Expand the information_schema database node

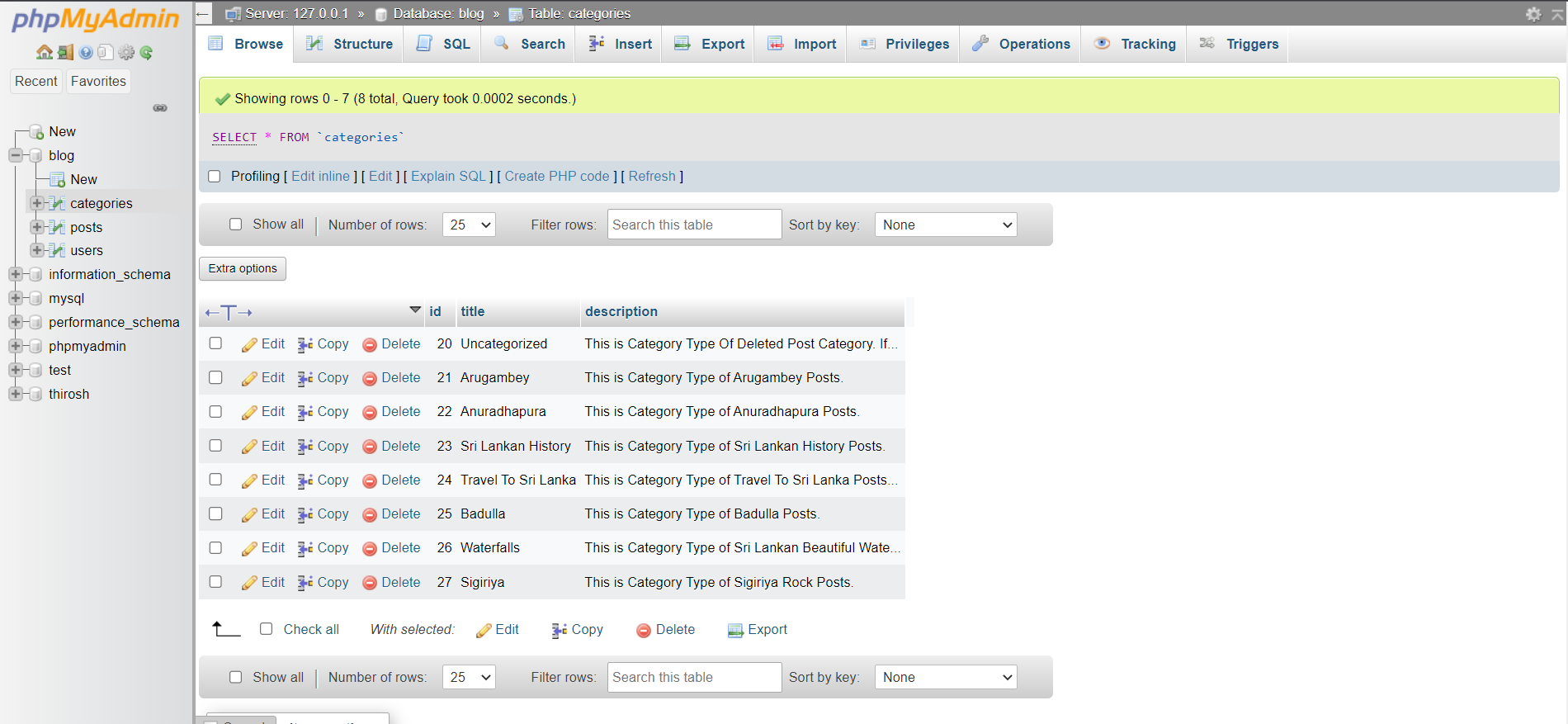click(16, 274)
